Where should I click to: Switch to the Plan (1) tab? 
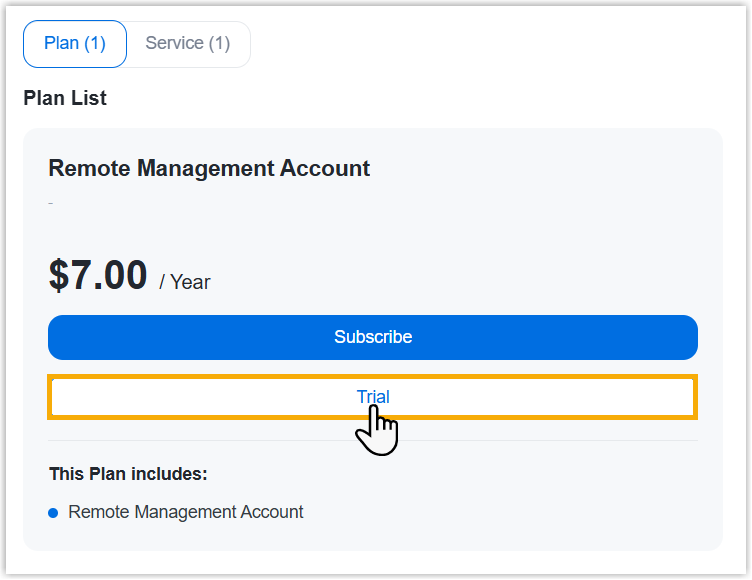[75, 44]
